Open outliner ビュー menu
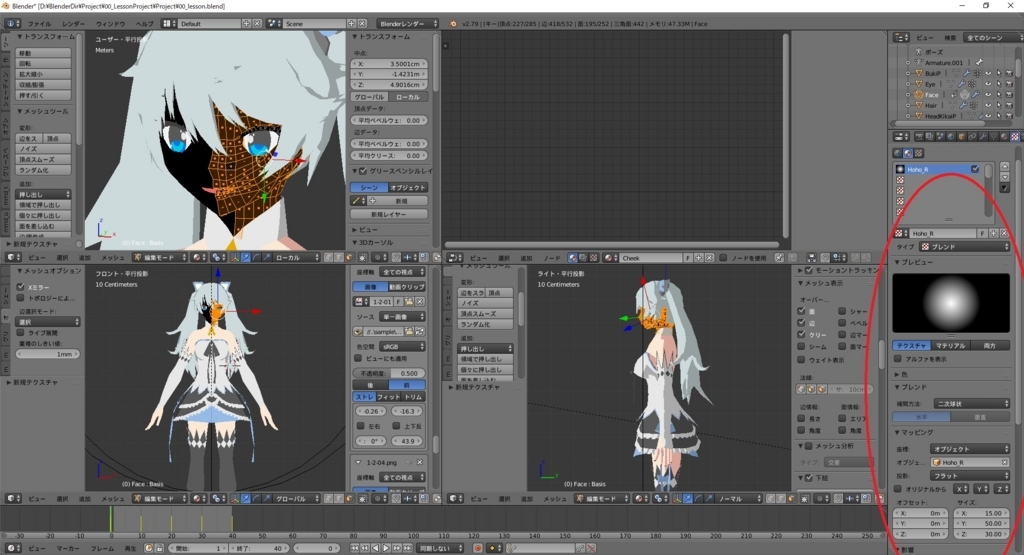This screenshot has height=555, width=1024. (924, 38)
